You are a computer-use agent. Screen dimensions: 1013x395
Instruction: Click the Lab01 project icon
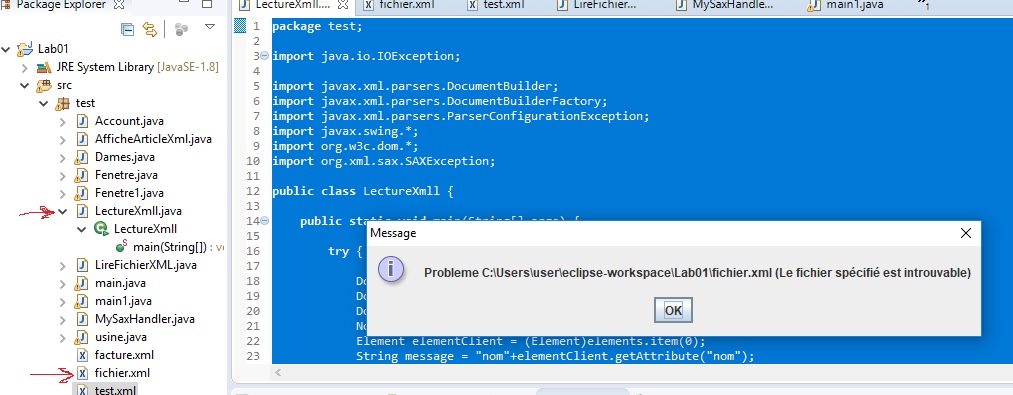click(25, 48)
